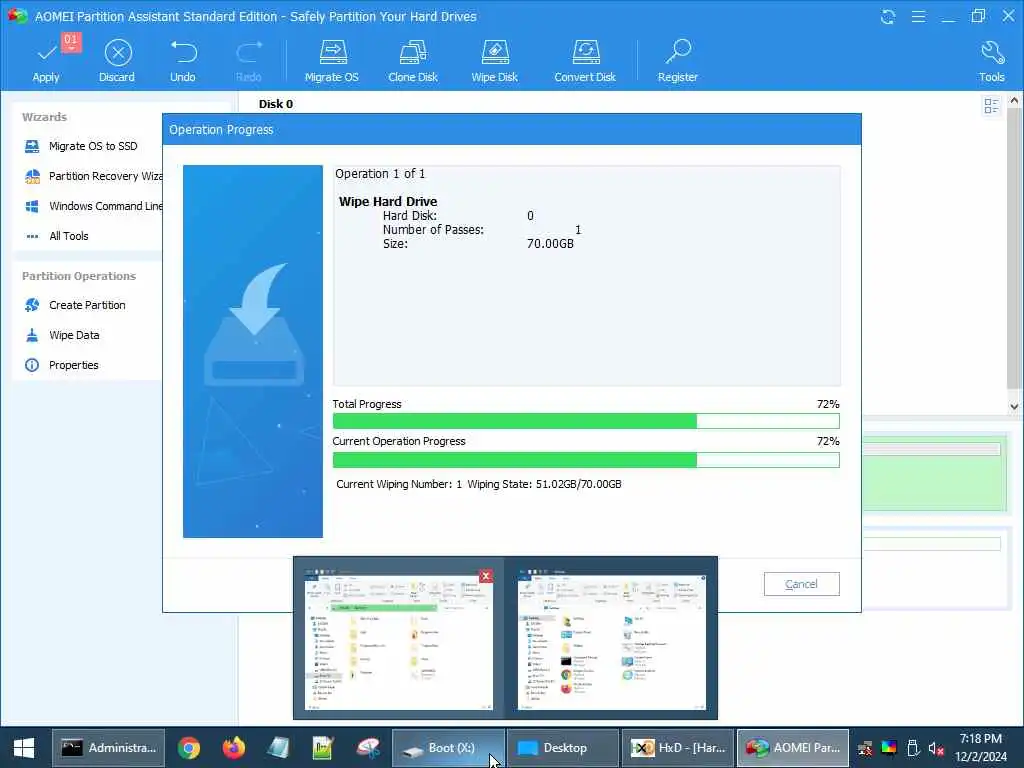Close the left Explorer preview thumbnail
Viewport: 1024px width, 768px height.
[x=486, y=576]
